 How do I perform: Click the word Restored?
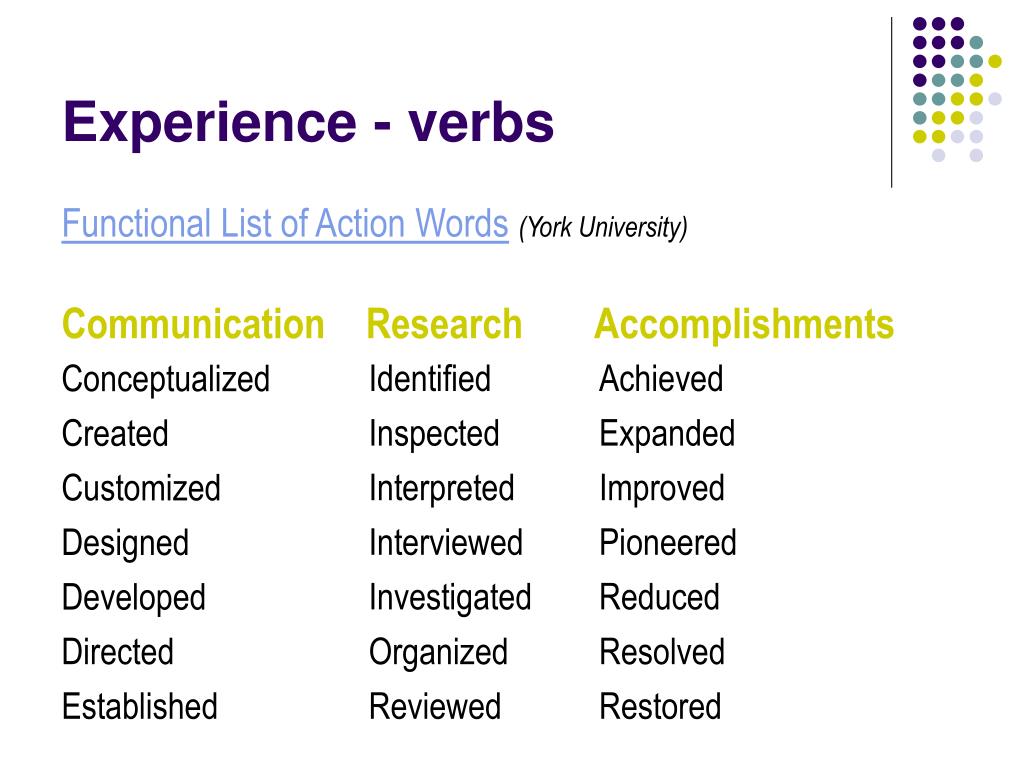660,707
